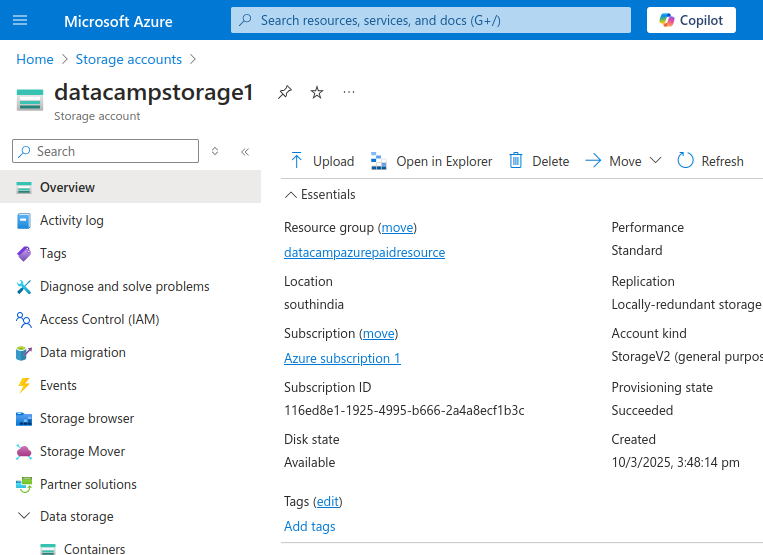Click the Refresh toolbar button
The width and height of the screenshot is (763, 555).
tap(710, 161)
